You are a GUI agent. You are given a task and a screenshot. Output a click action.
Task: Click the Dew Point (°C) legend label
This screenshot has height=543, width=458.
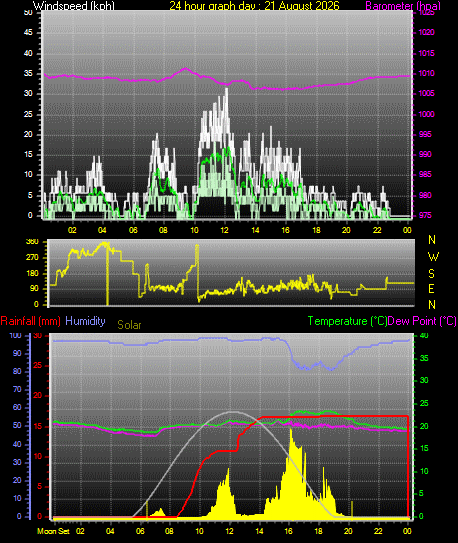point(422,321)
